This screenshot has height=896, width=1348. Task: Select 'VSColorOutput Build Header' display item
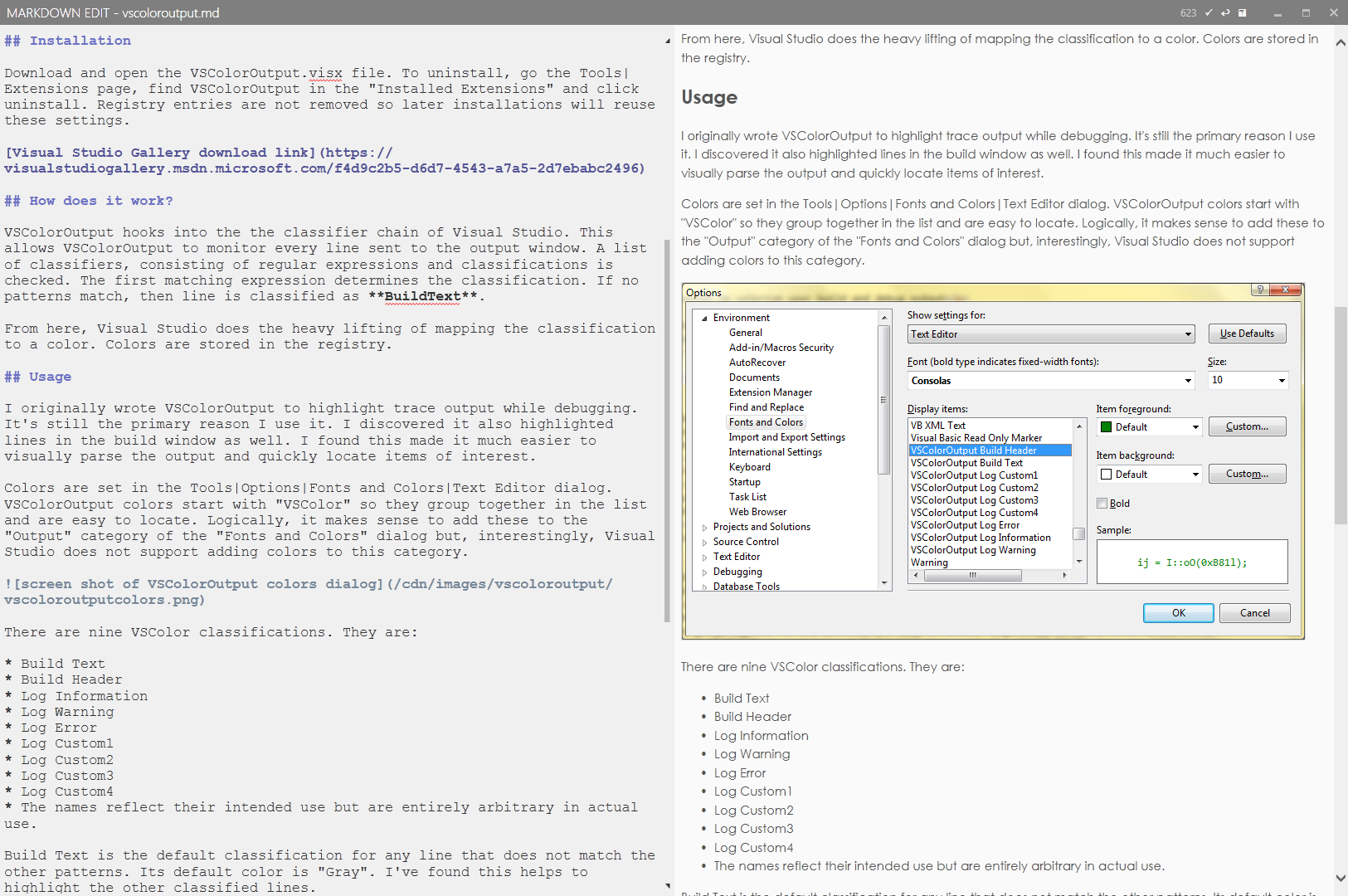[990, 450]
